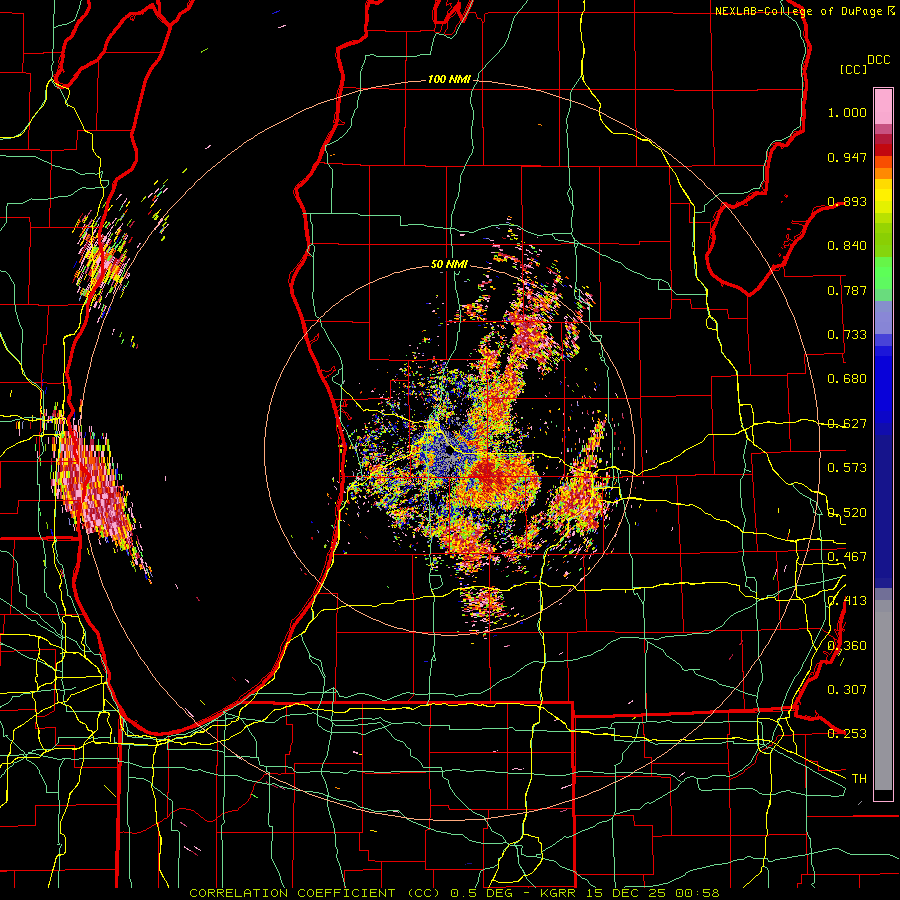Click the 0.787 color scale label
Screen dimensions: 900x900
pyautogui.click(x=847, y=290)
